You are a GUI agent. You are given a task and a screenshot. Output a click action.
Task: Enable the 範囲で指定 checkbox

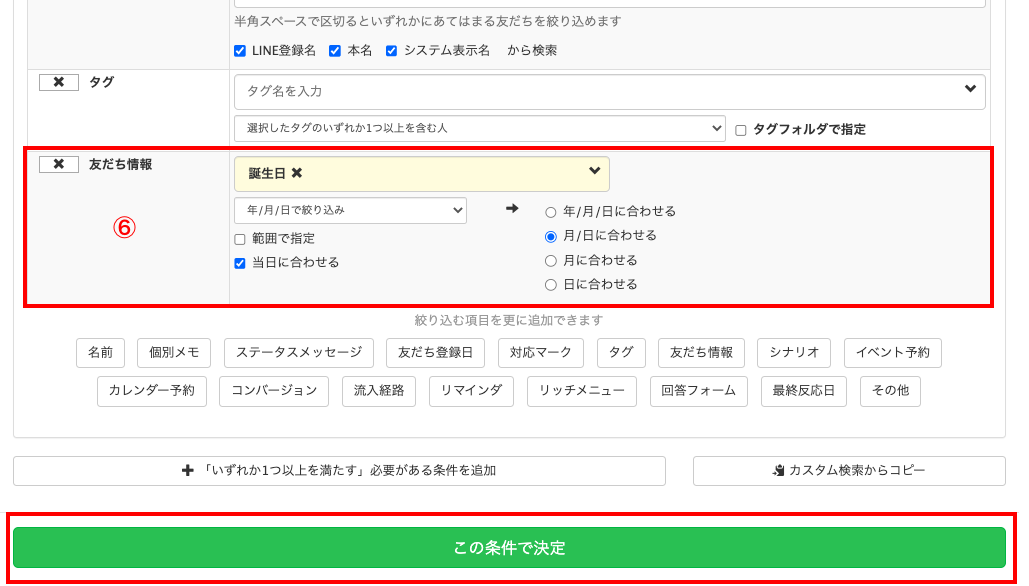240,238
